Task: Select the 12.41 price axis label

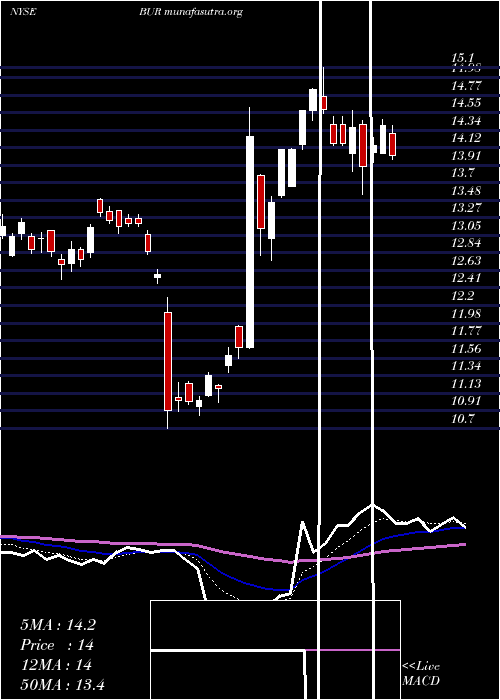Action: [466, 278]
